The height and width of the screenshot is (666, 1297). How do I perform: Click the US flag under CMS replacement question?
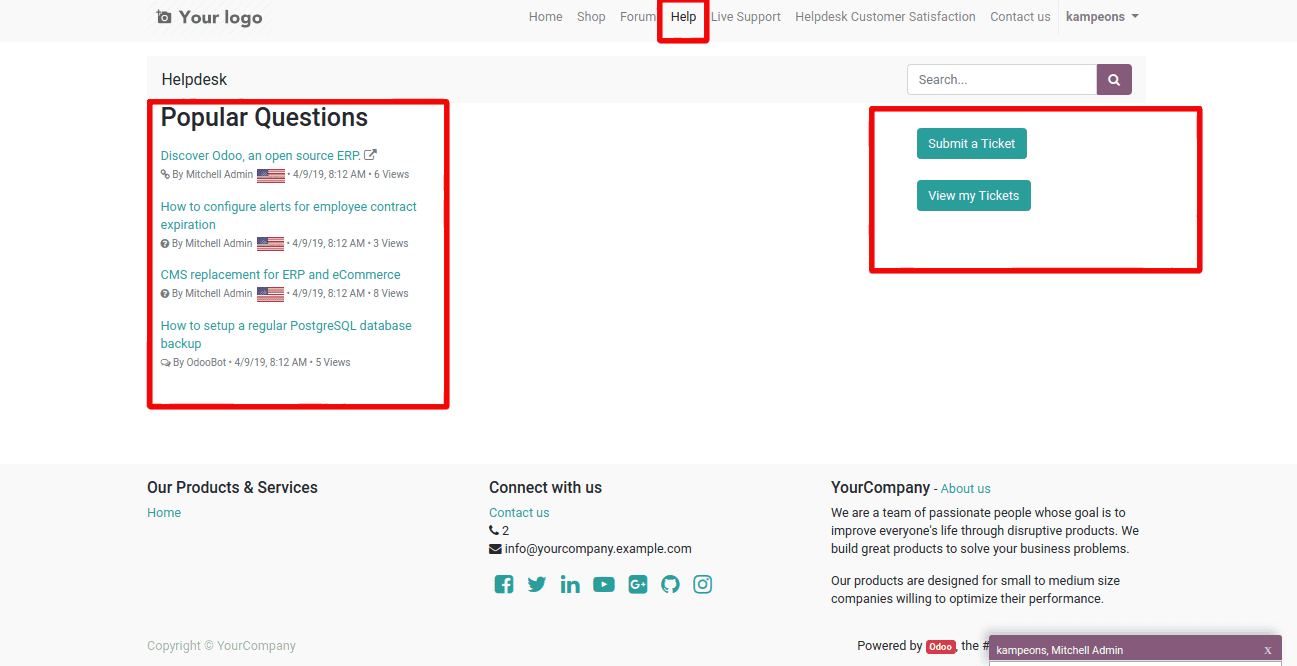pyautogui.click(x=271, y=294)
